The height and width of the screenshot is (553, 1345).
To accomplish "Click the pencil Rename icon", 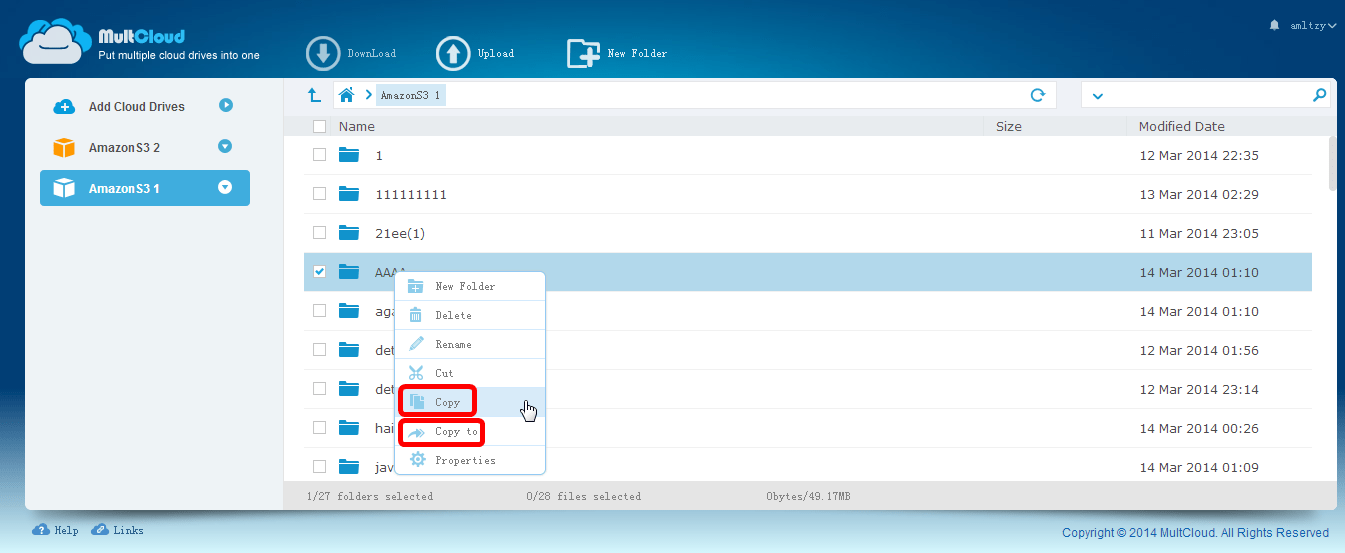I will [x=416, y=344].
